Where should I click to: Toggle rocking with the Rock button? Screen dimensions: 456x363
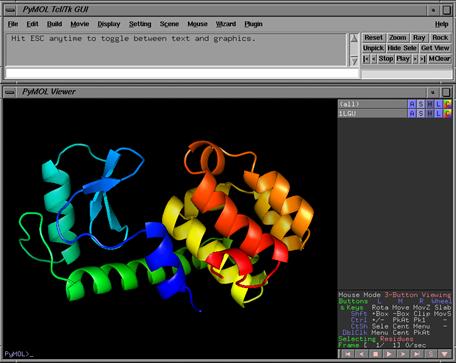click(440, 38)
